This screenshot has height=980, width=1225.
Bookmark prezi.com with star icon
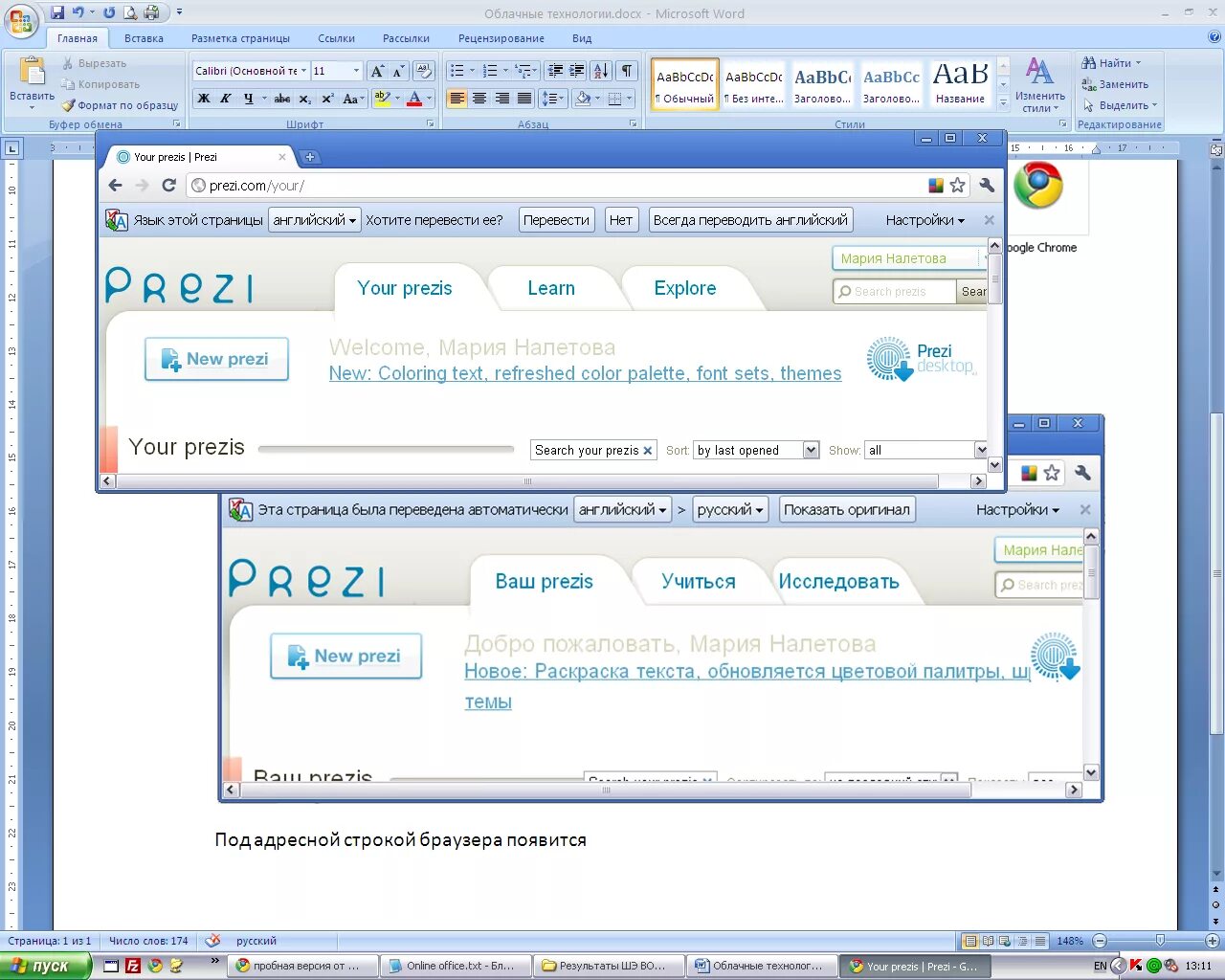[957, 186]
